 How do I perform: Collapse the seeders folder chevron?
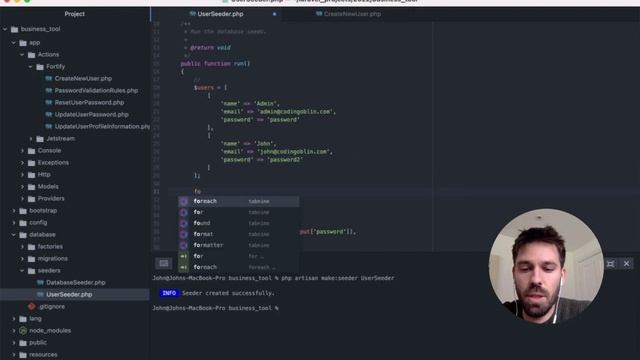pos(22,271)
